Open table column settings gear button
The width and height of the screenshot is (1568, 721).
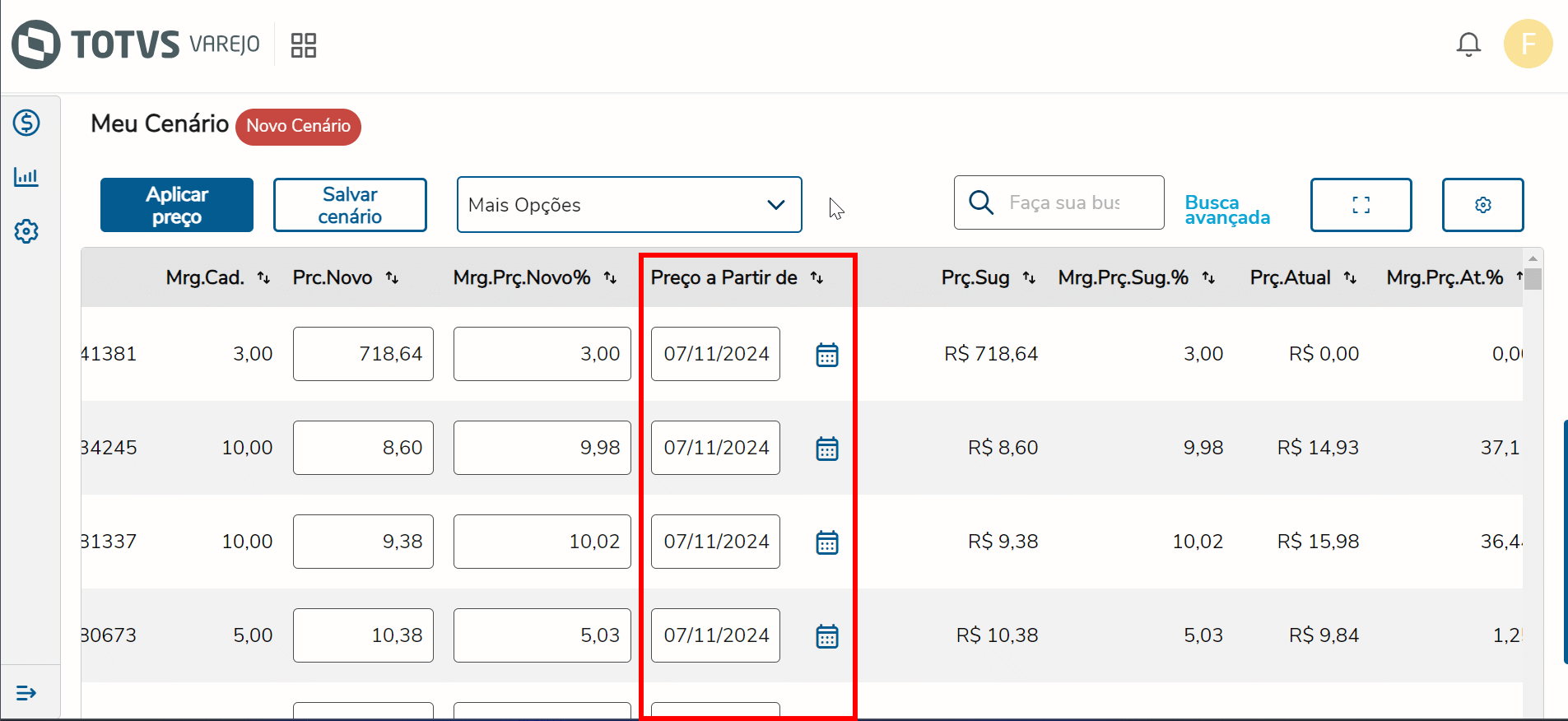[1483, 205]
